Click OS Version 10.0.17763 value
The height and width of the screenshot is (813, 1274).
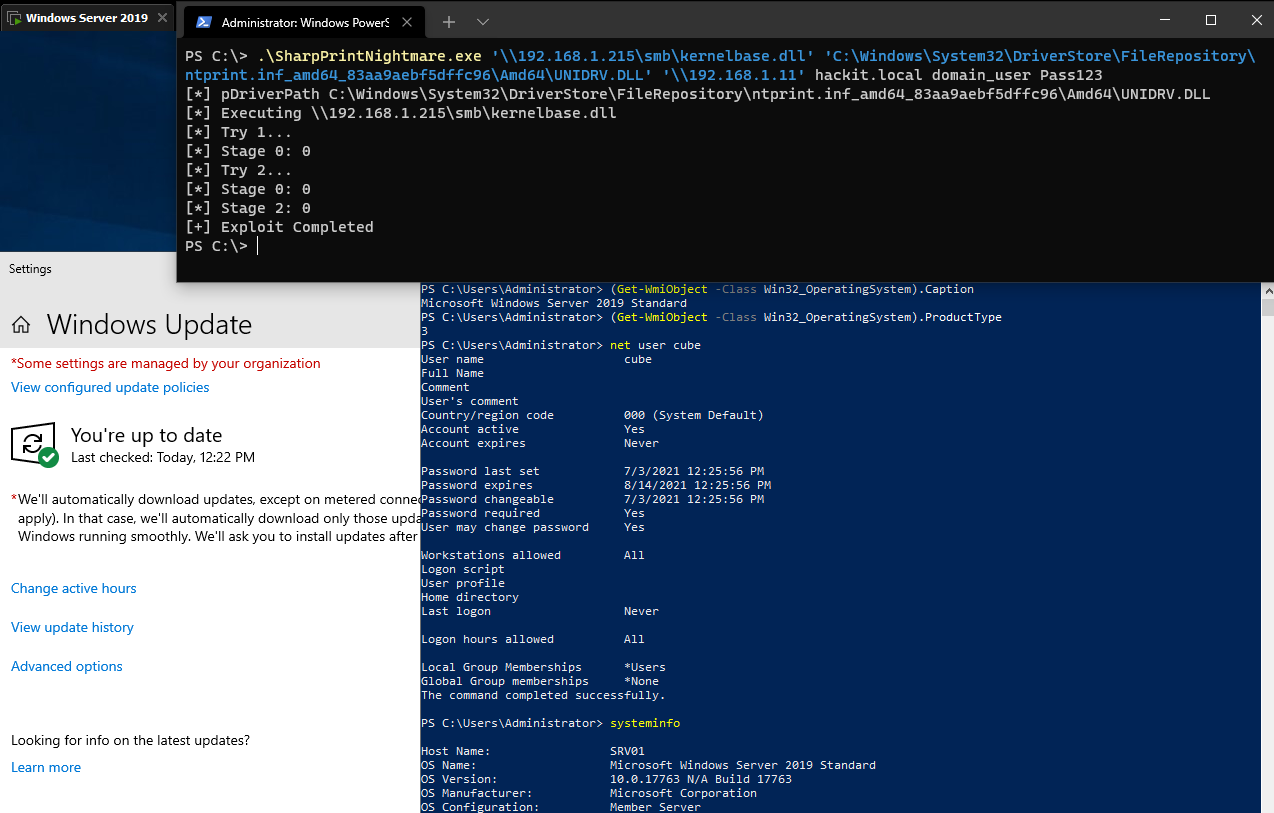(701, 779)
